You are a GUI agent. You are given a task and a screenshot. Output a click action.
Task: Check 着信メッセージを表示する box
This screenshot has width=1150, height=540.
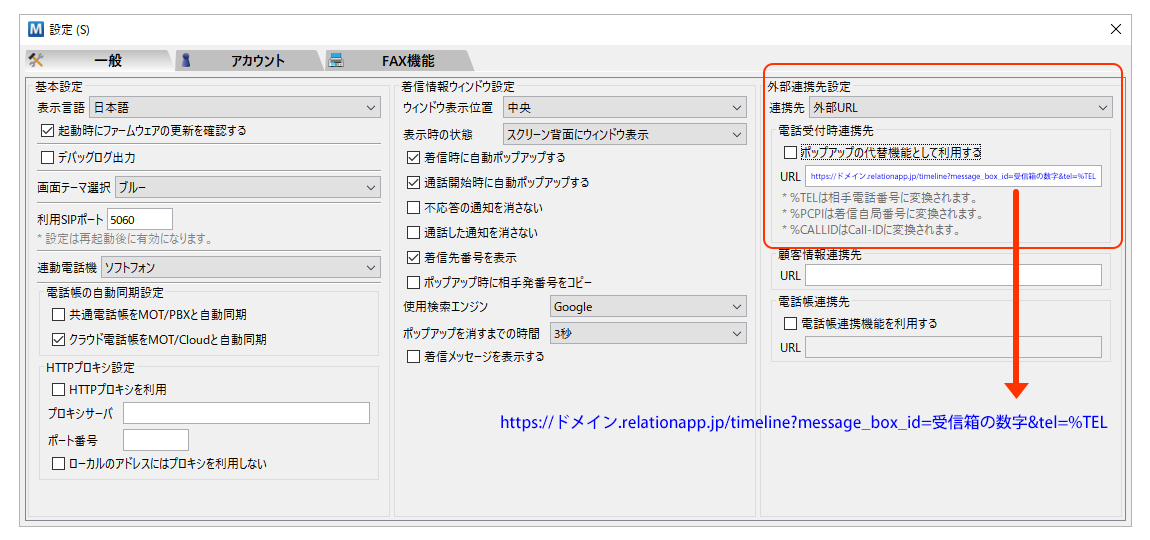414,357
